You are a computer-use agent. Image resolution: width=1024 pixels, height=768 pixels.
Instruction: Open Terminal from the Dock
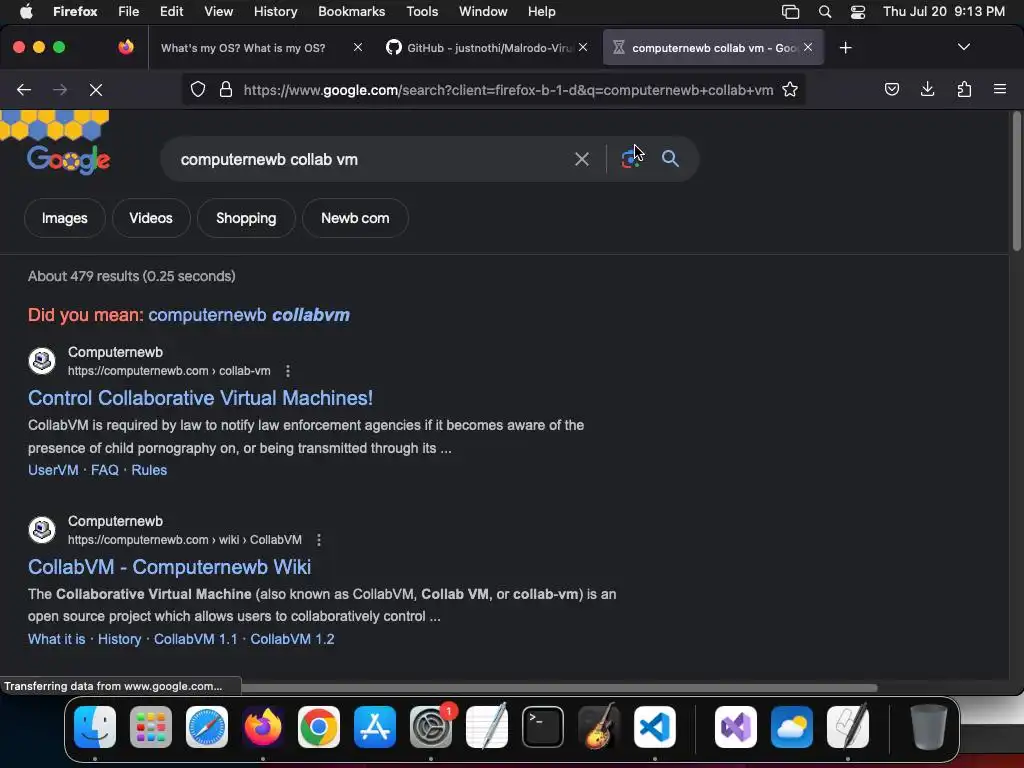pos(543,726)
